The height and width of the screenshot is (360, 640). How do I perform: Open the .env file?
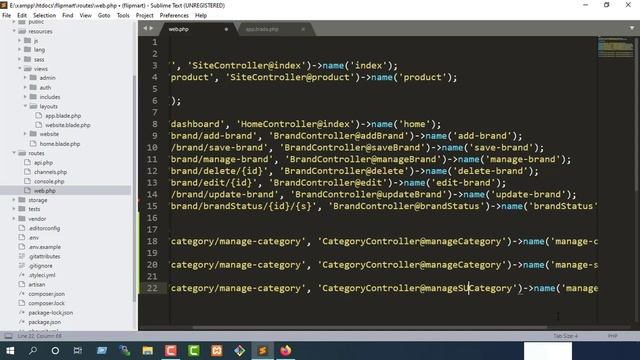34,238
